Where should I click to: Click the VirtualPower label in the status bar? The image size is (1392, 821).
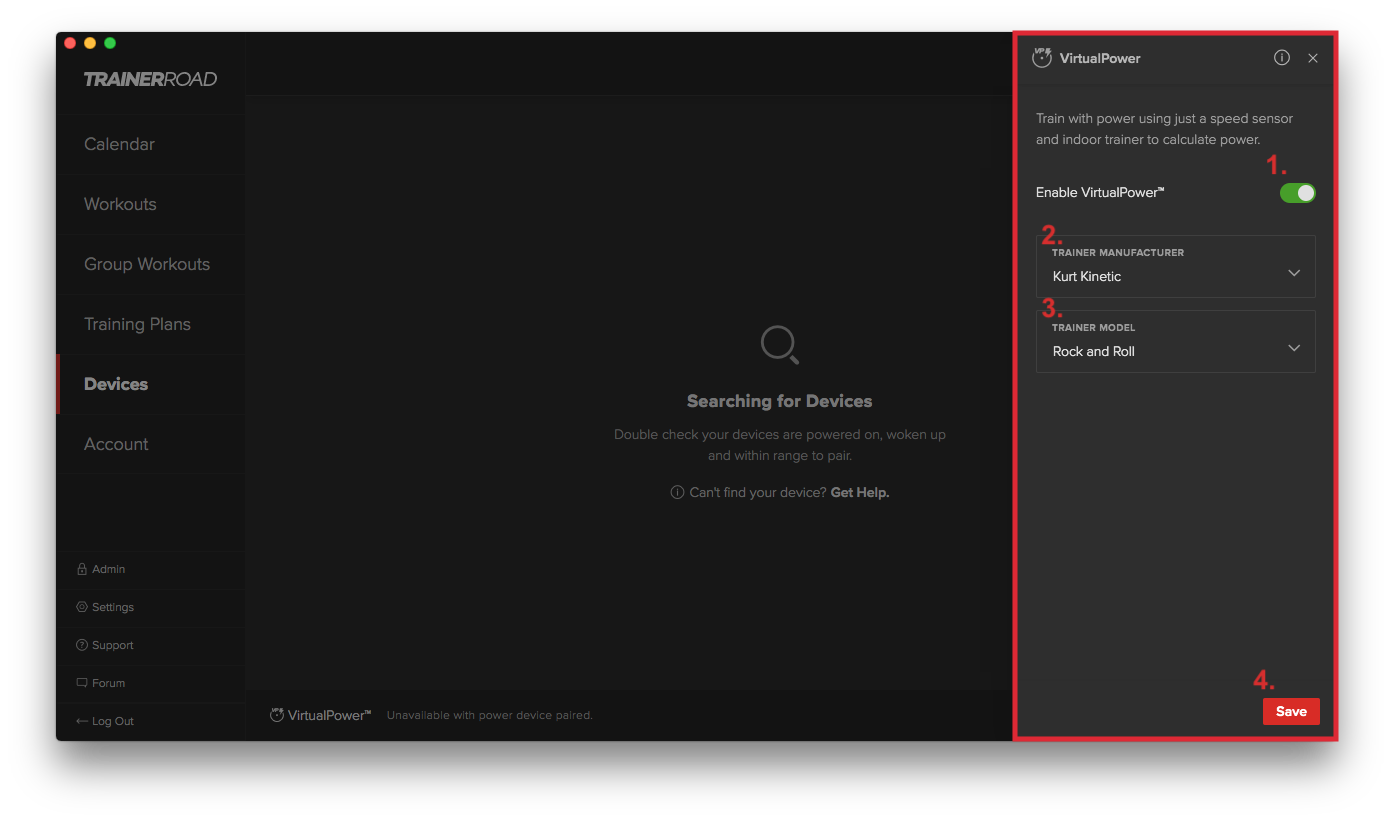tap(330, 715)
